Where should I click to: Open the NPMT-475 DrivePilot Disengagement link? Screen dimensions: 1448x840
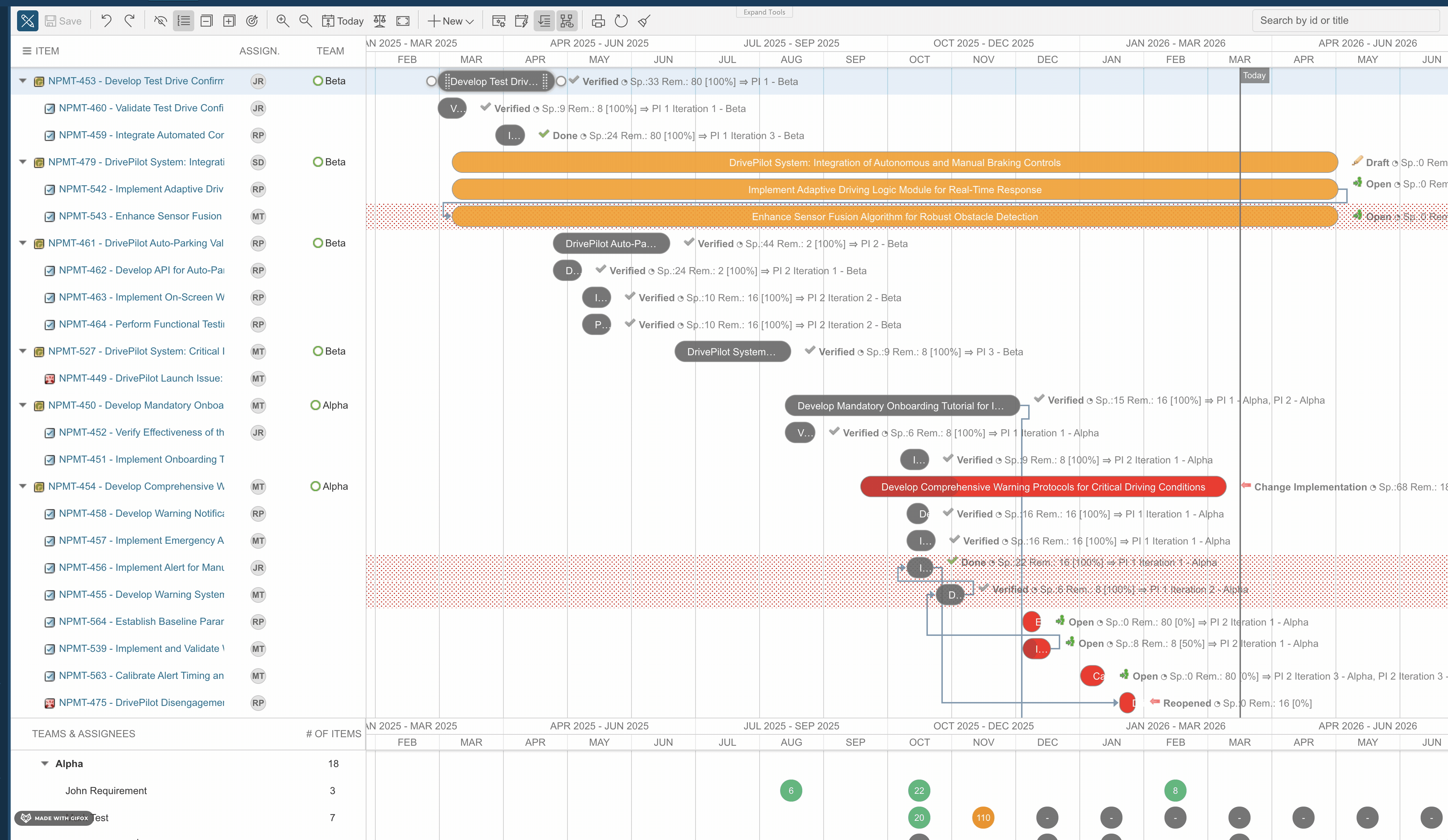point(141,703)
